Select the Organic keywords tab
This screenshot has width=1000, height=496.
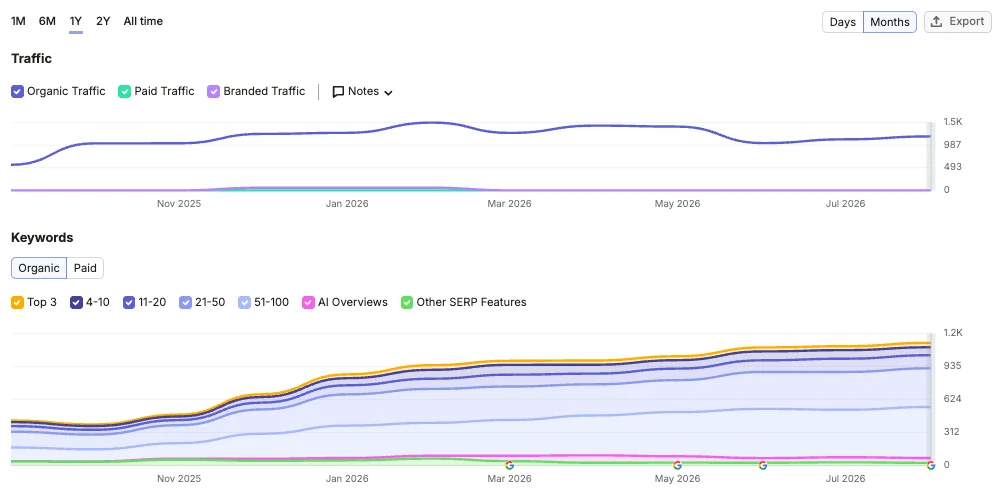pyautogui.click(x=39, y=268)
